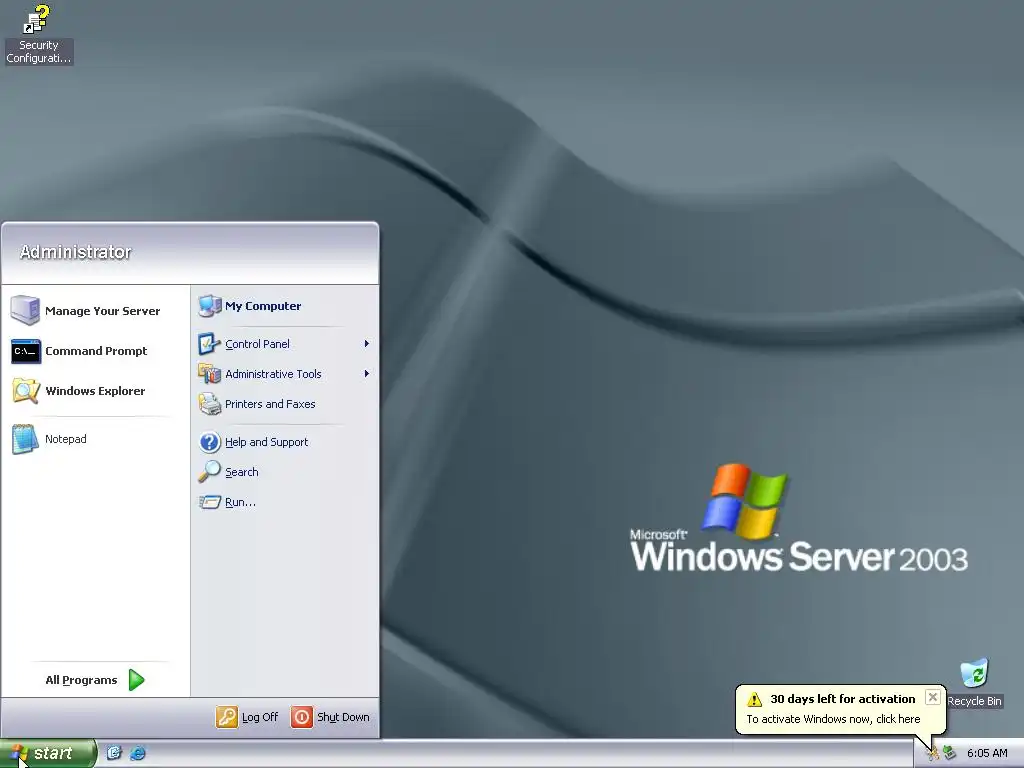Click the Manage Your Server icon
The height and width of the screenshot is (768, 1024).
(25, 310)
